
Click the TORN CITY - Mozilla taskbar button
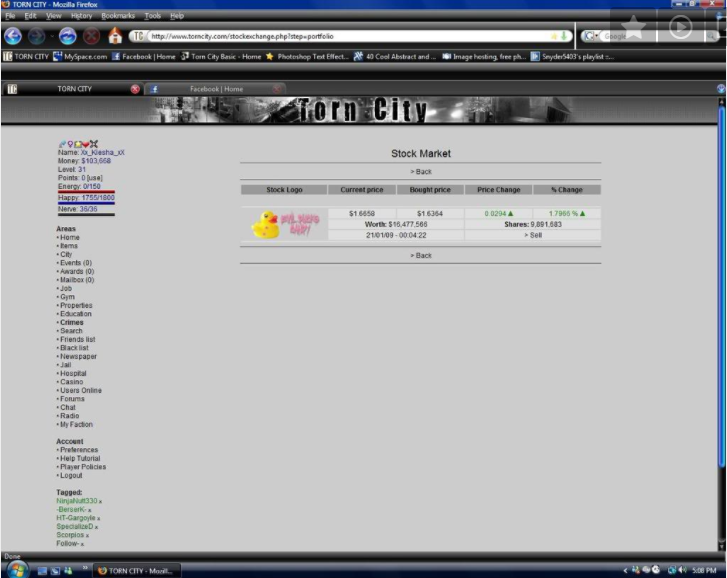pos(137,571)
